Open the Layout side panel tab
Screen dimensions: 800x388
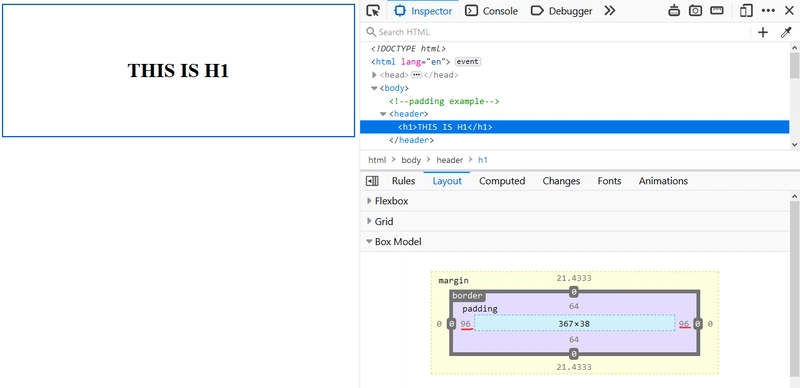point(447,181)
